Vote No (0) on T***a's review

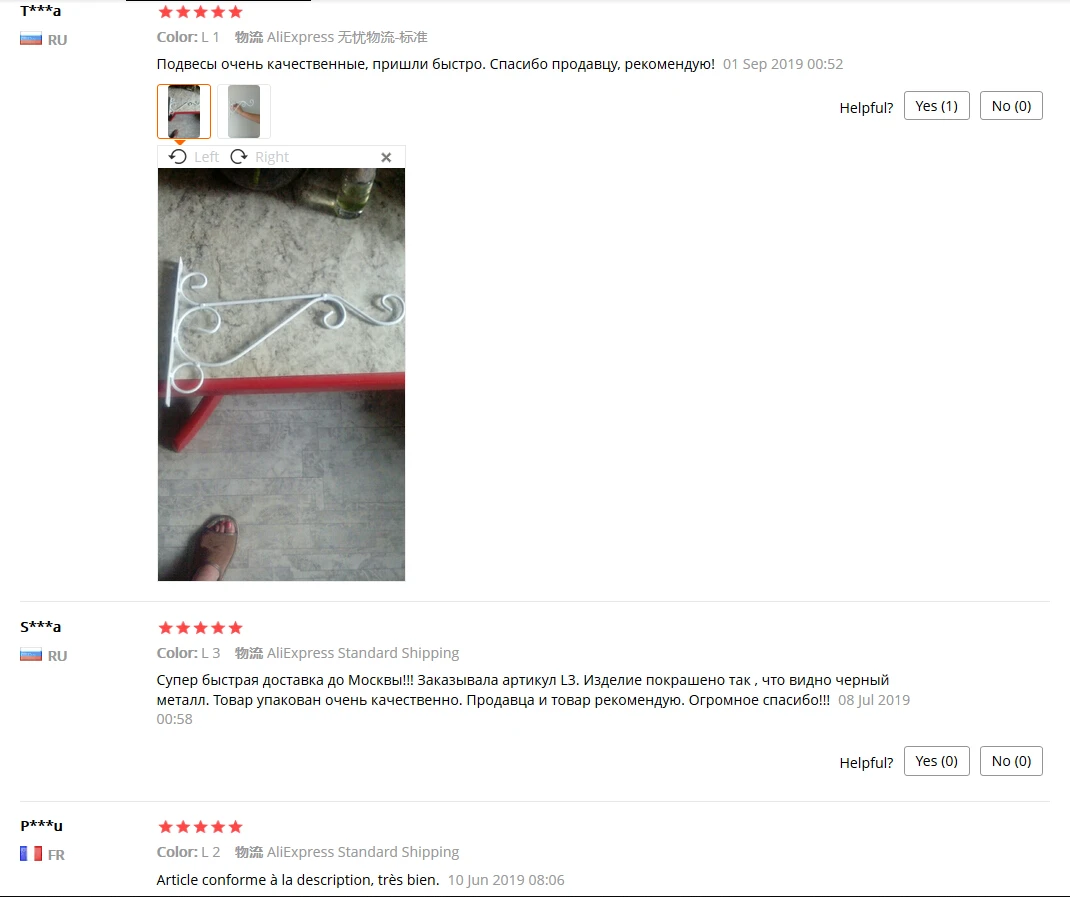[1011, 106]
